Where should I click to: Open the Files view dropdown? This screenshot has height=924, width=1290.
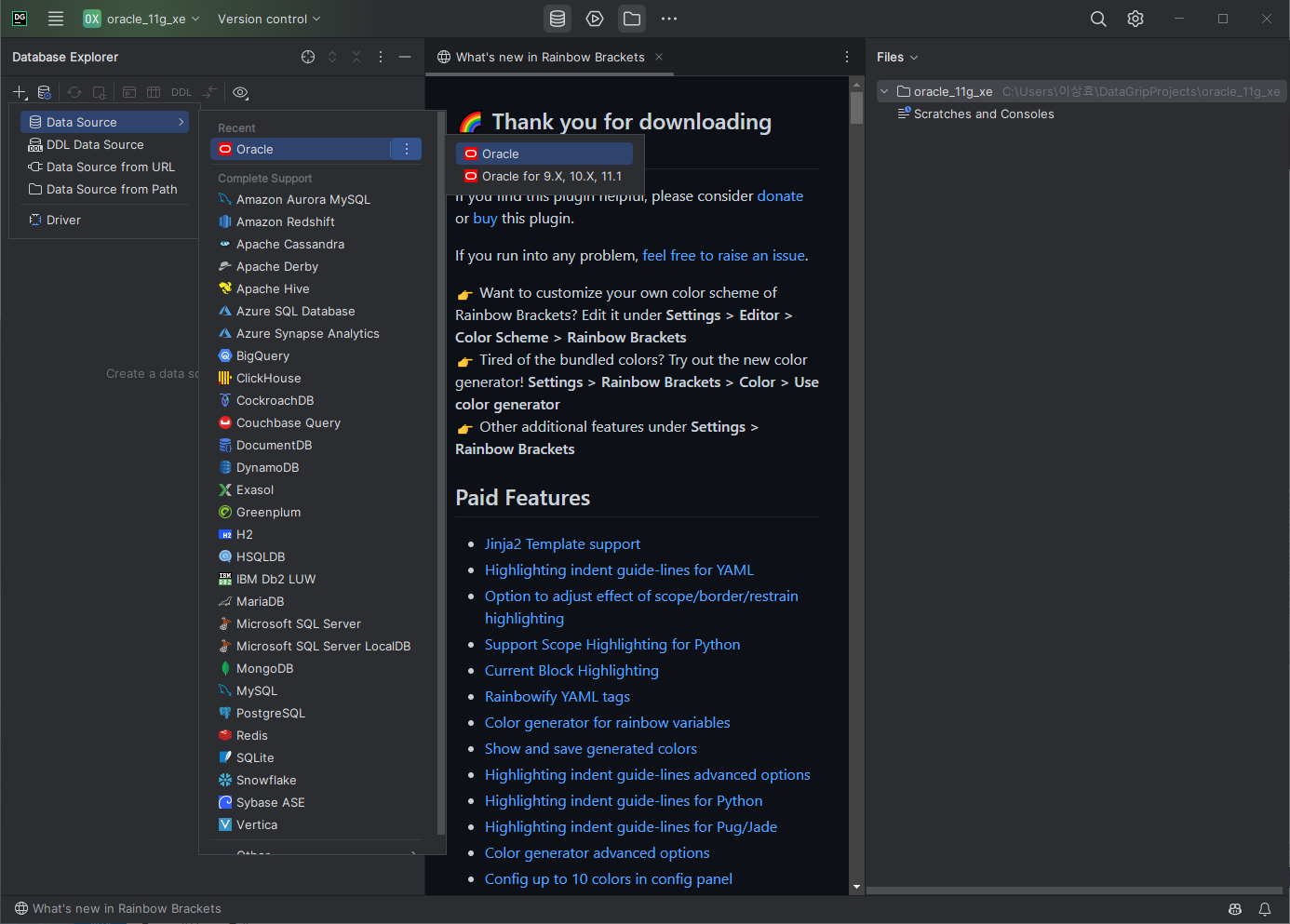click(897, 57)
